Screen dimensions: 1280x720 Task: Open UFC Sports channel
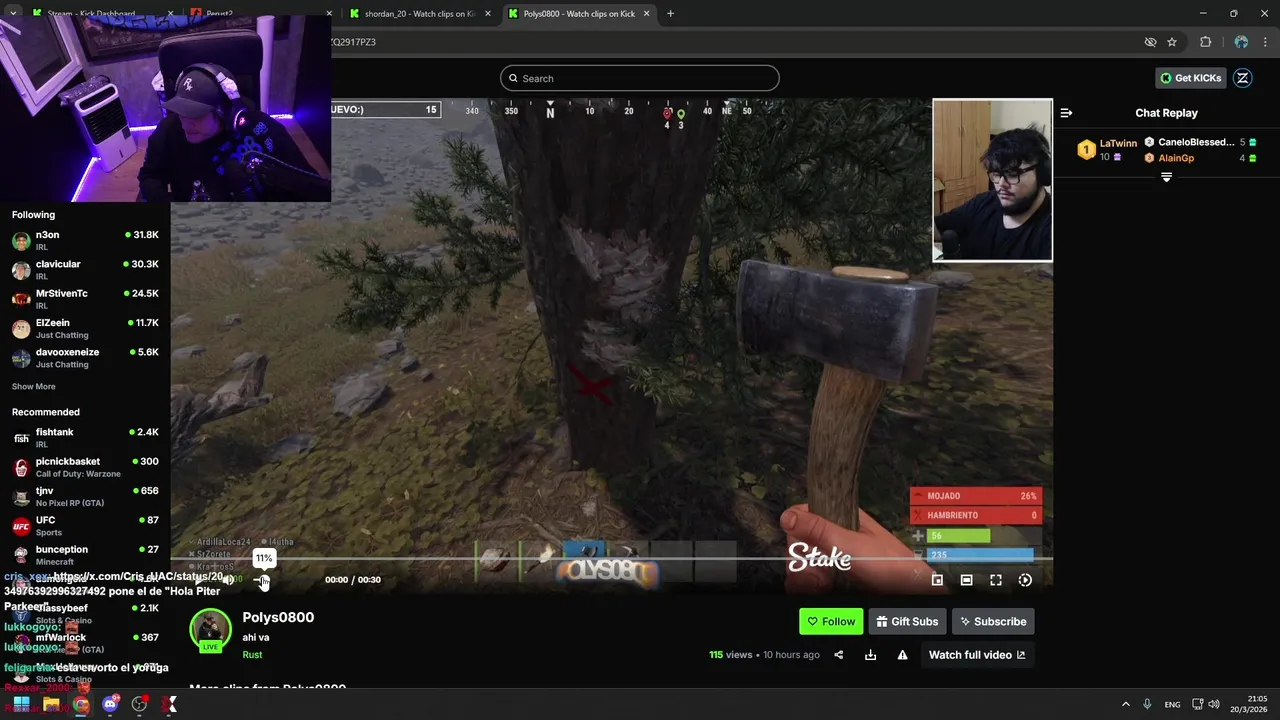[85, 526]
